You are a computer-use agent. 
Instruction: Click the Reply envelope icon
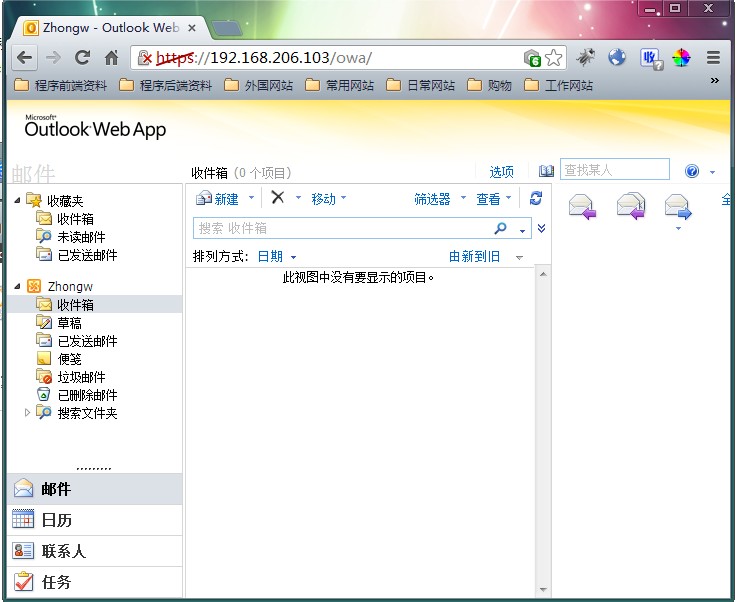point(582,207)
